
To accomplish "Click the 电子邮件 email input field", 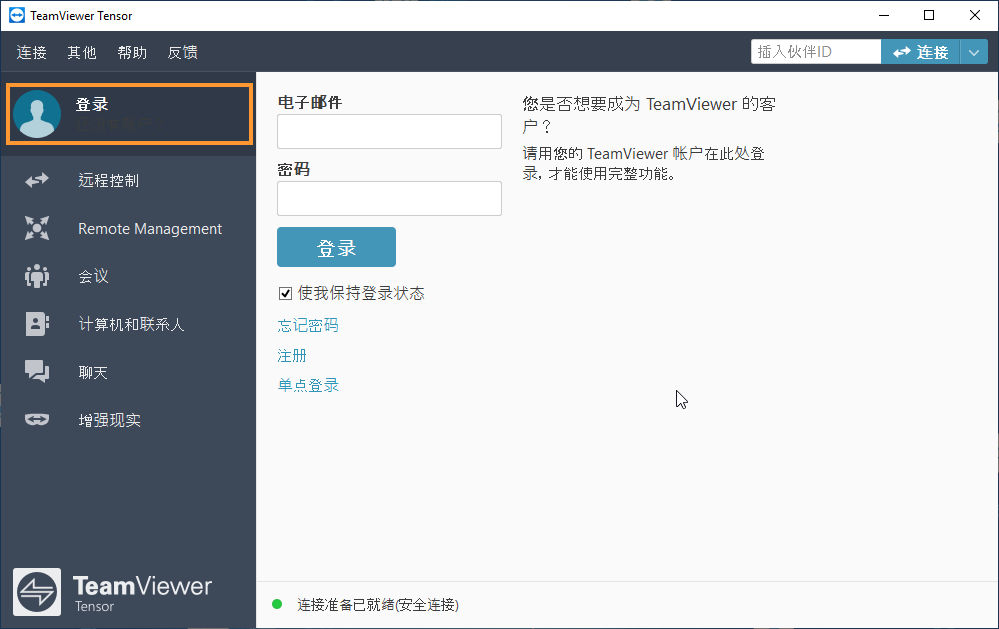I will 389,132.
